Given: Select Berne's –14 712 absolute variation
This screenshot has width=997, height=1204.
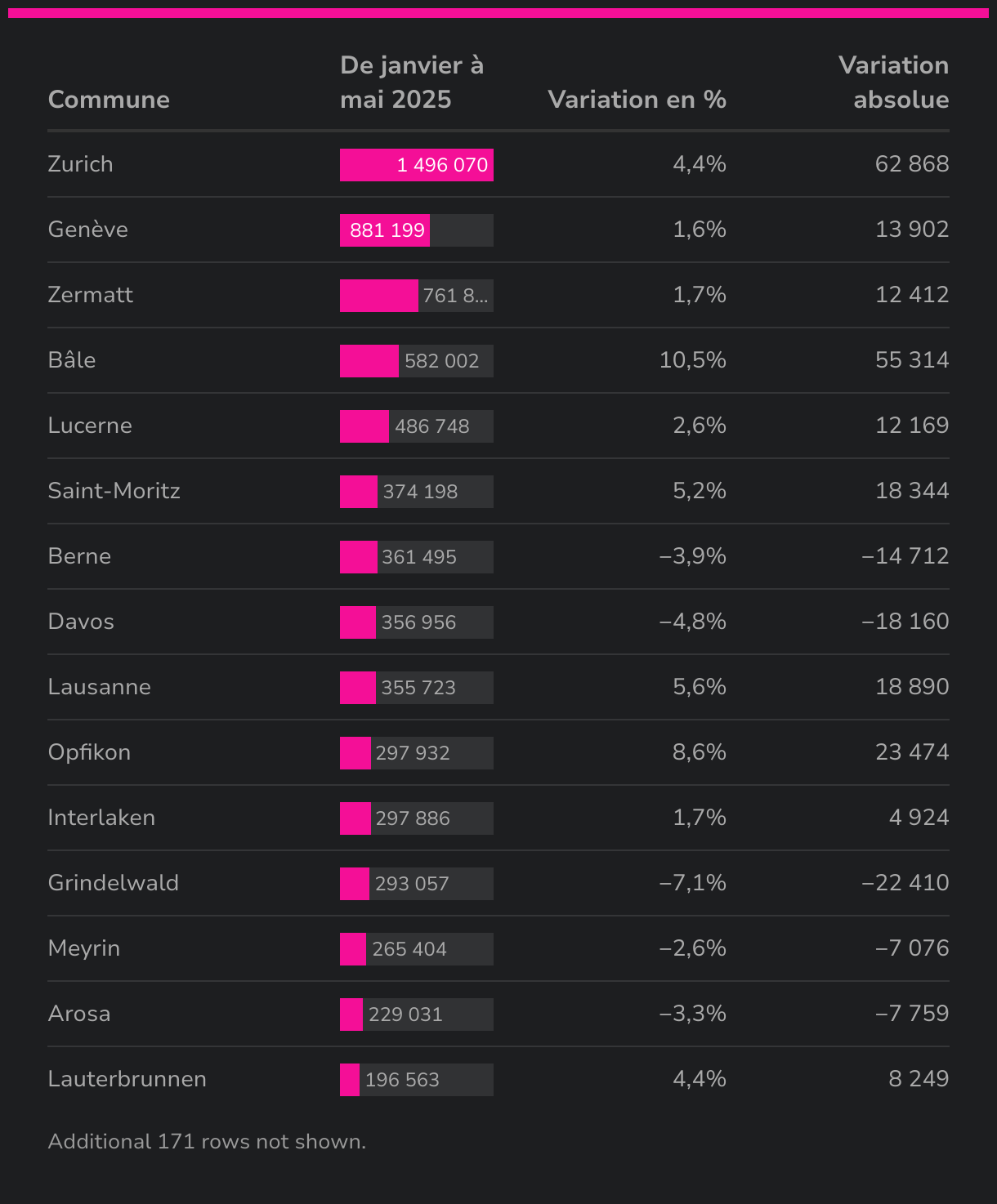Looking at the screenshot, I should (x=905, y=556).
